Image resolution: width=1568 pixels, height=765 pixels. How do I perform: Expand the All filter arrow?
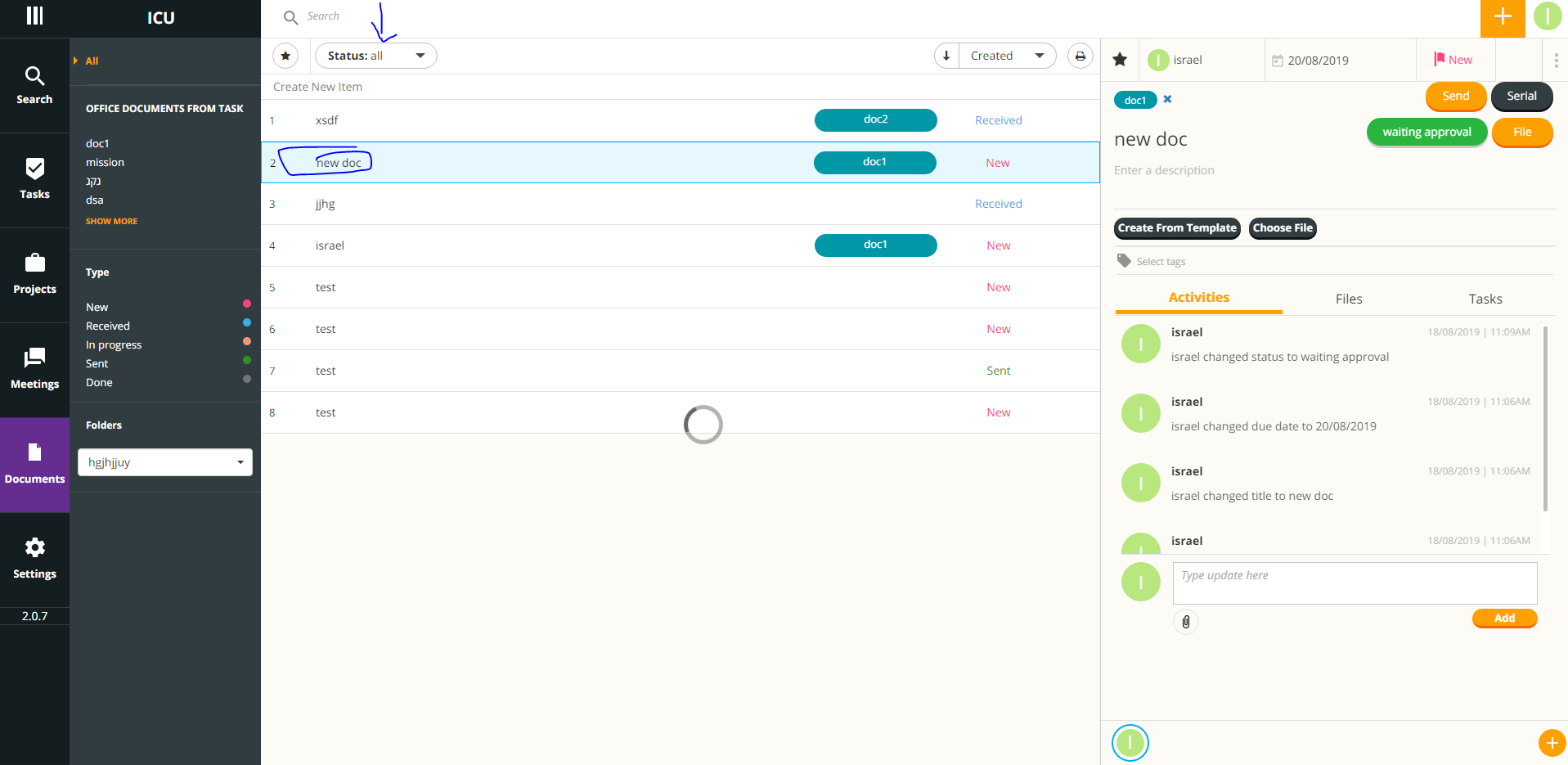click(75, 61)
